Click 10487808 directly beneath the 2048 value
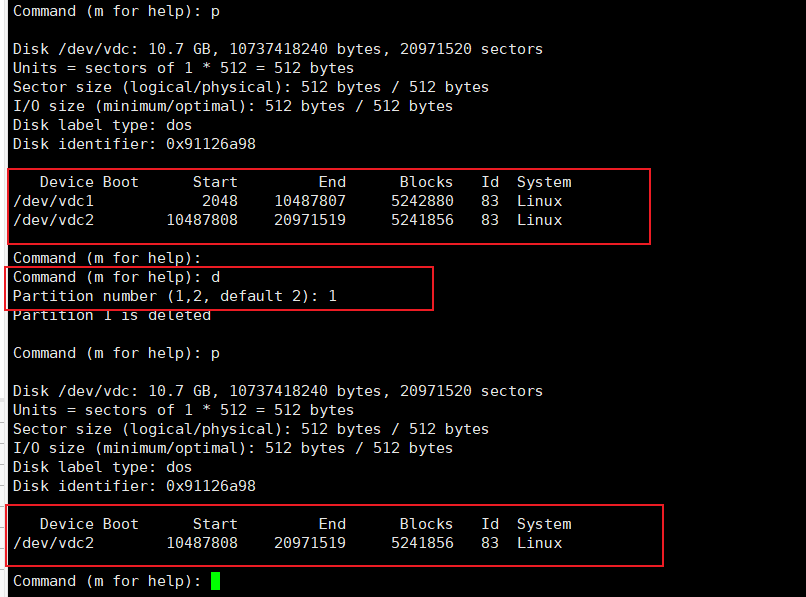 [202, 220]
